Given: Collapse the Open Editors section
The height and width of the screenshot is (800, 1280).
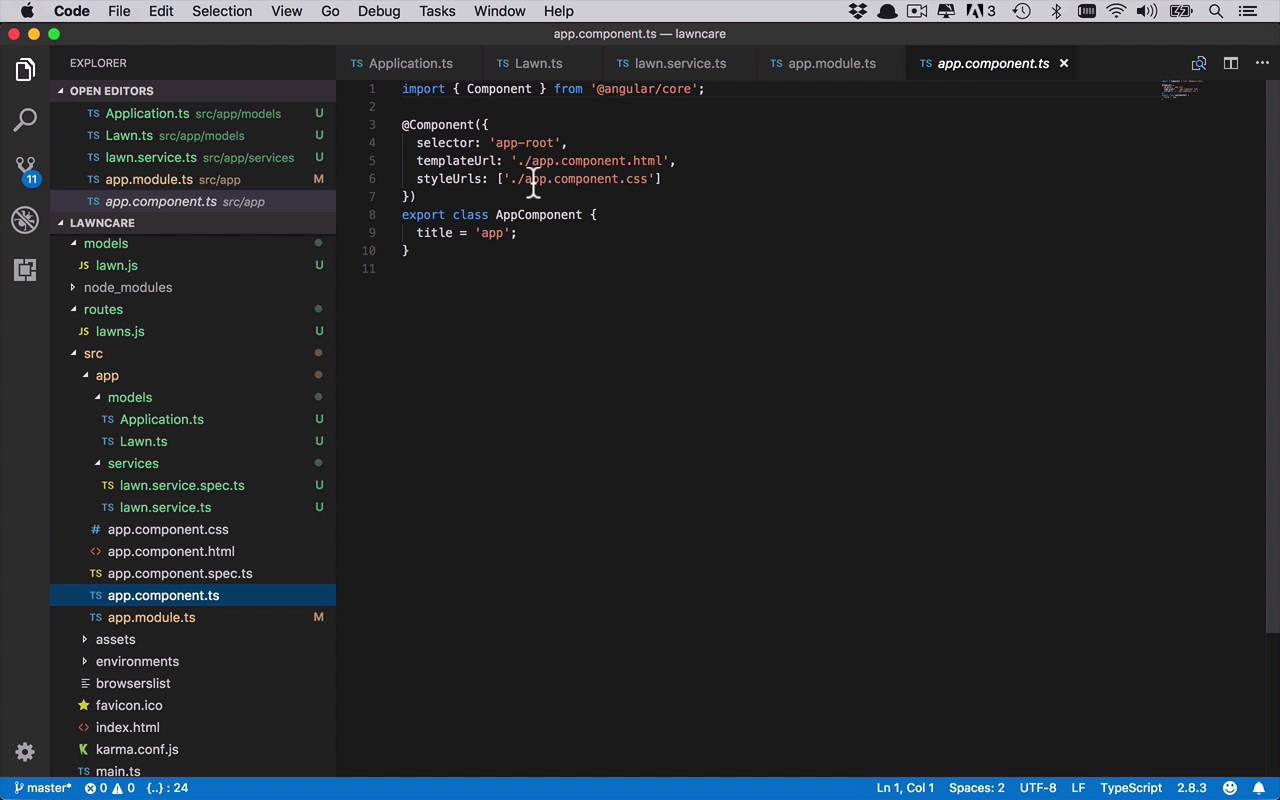Looking at the screenshot, I should pyautogui.click(x=111, y=91).
